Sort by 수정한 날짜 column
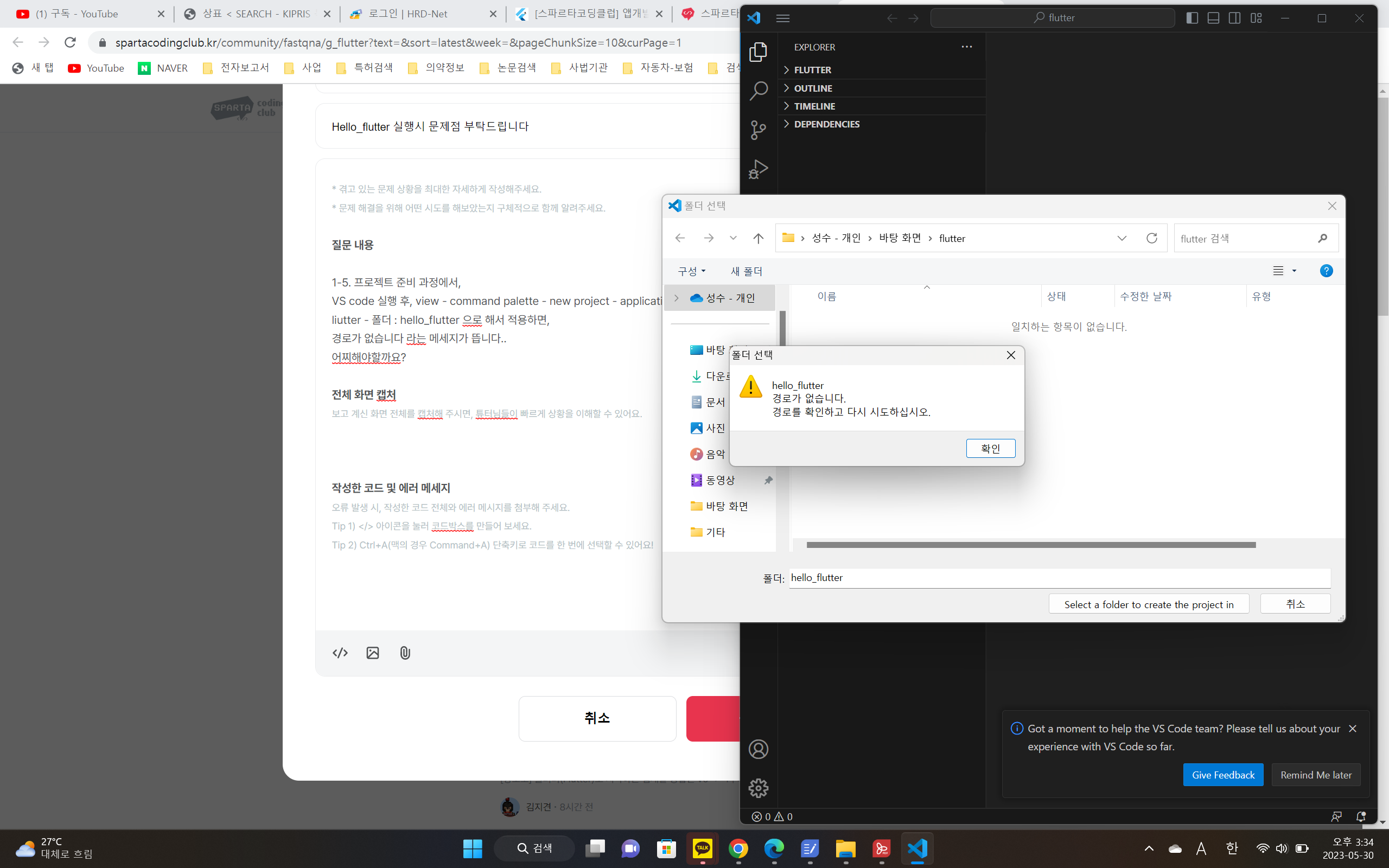Screen dimensions: 1389x868 coord(1145,296)
